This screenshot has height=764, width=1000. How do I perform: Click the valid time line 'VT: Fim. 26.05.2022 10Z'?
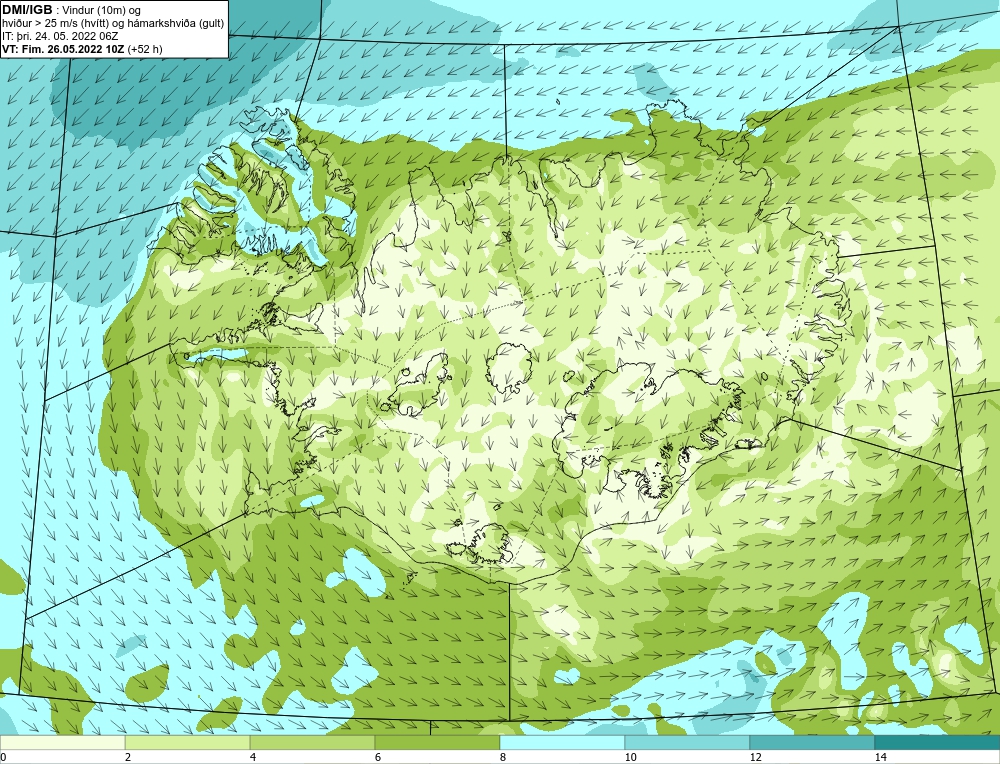64,49
